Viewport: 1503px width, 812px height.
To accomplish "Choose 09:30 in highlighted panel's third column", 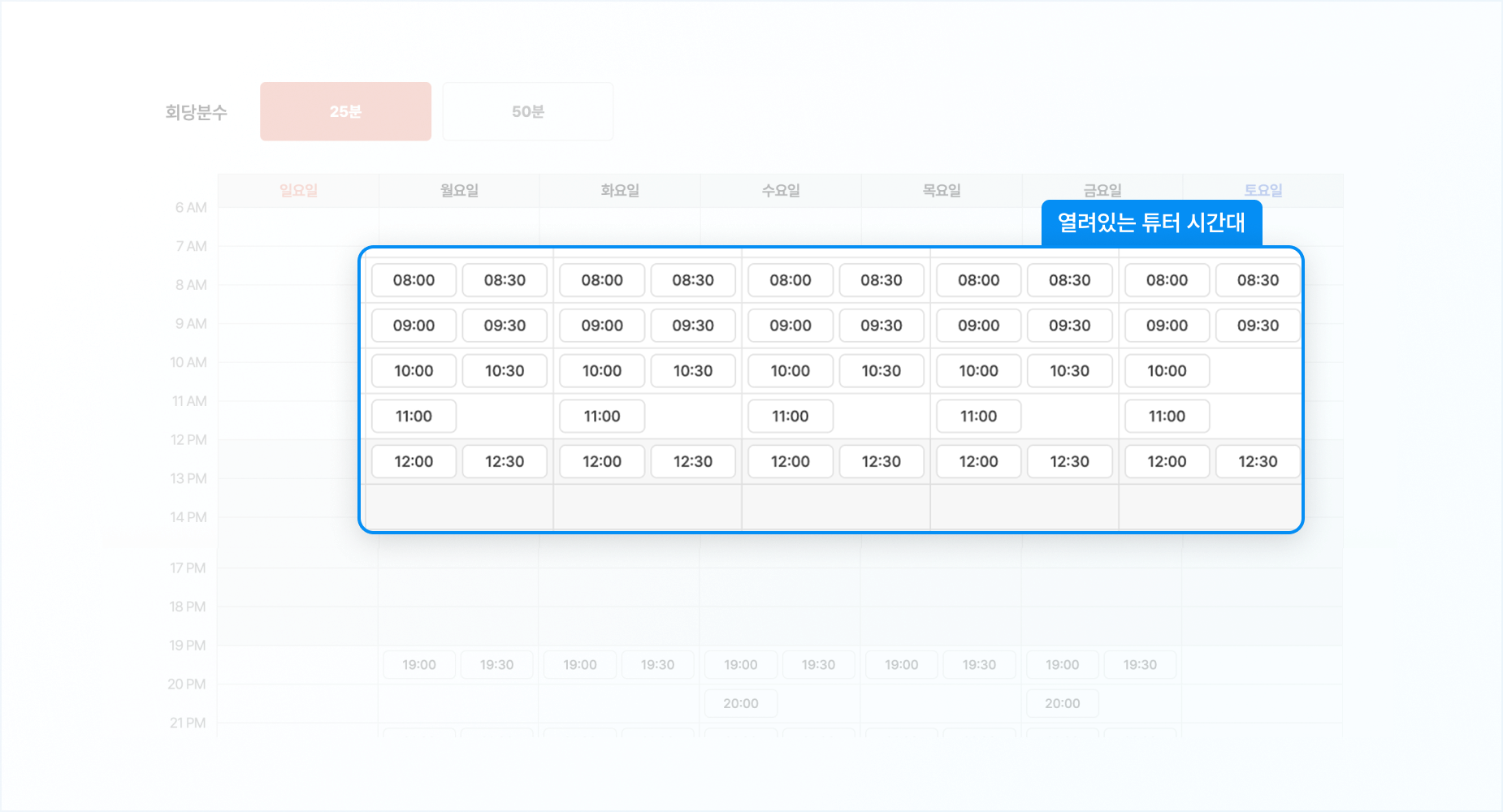I will [881, 326].
